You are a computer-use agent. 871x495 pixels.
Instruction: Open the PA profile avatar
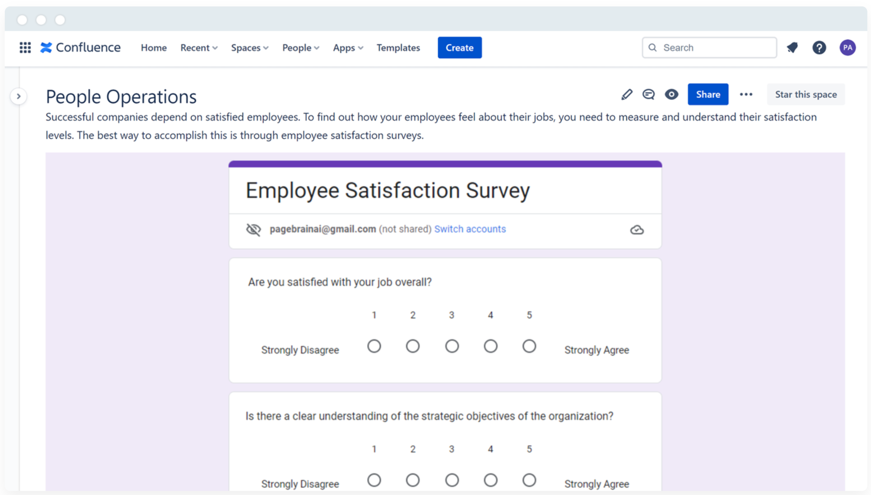[x=847, y=47]
